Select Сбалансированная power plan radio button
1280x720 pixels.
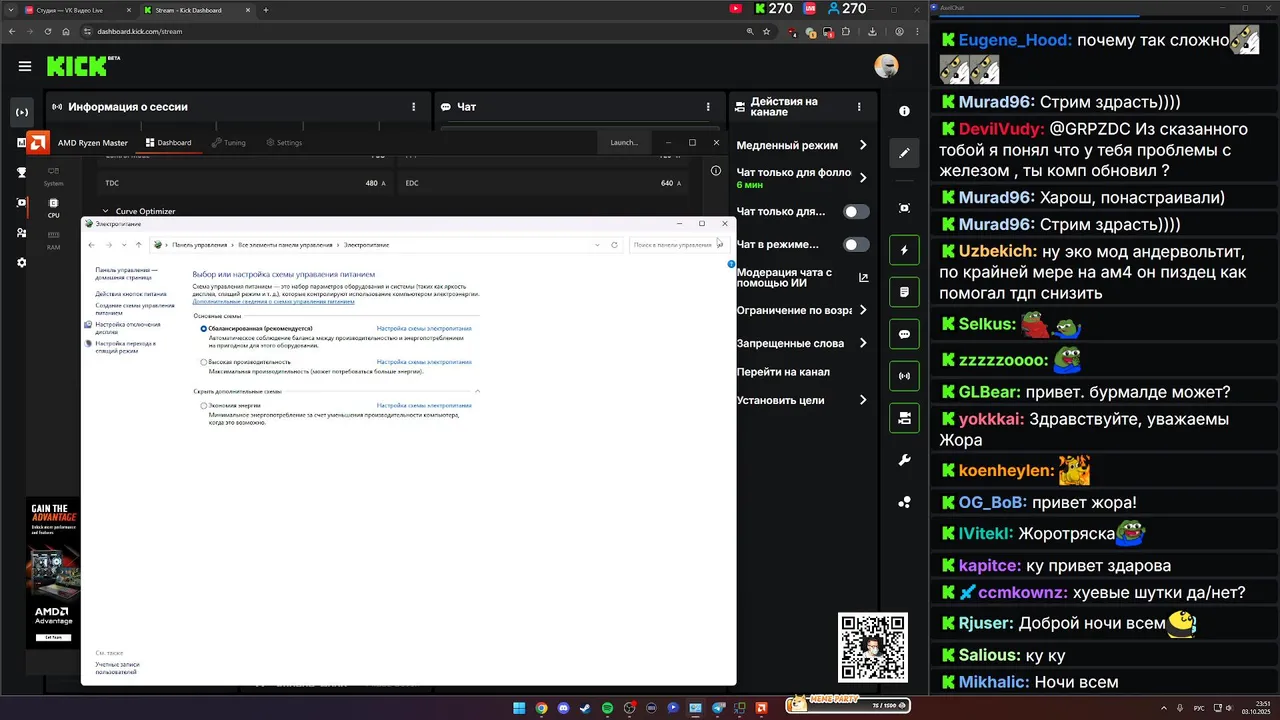[x=204, y=328]
